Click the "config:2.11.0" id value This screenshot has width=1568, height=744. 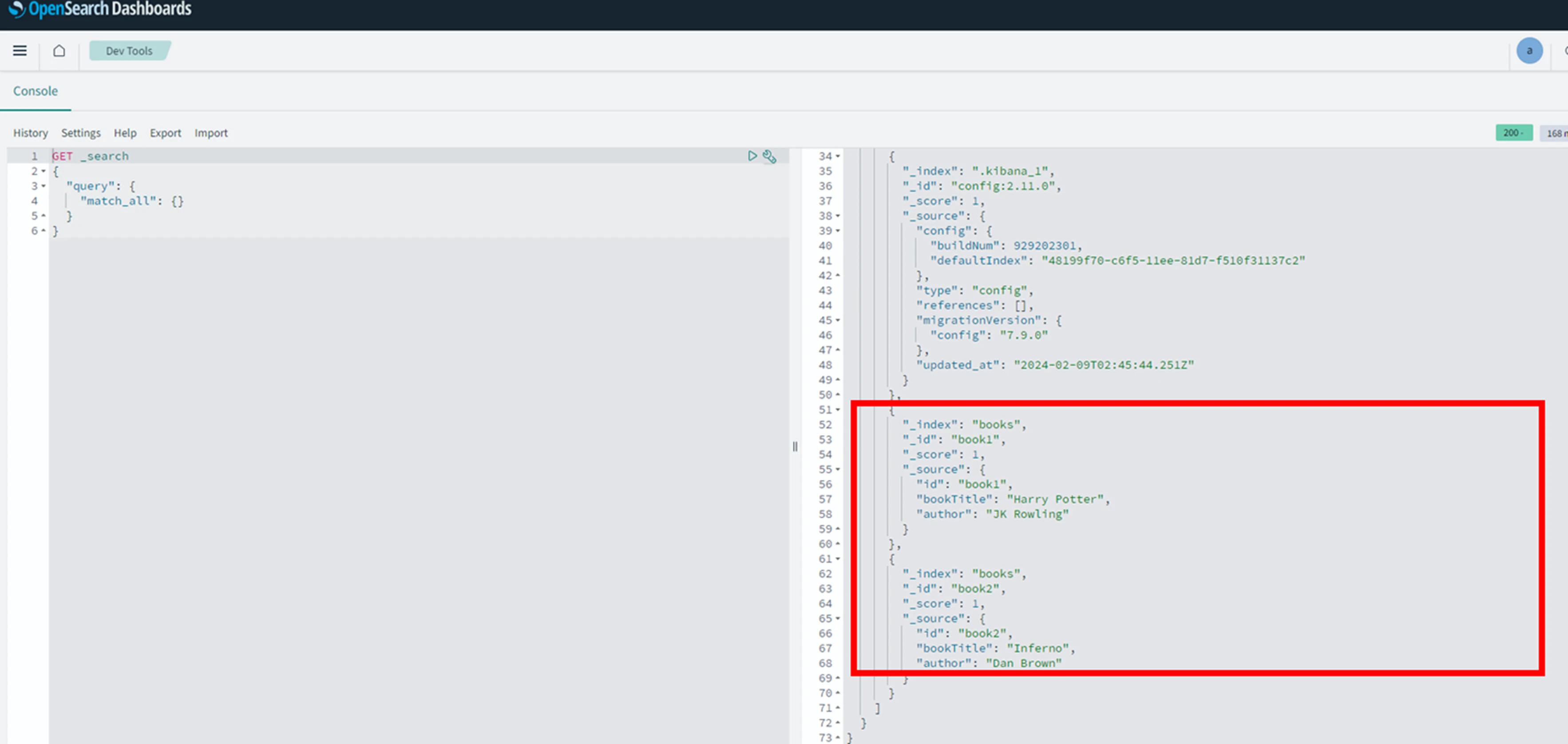[1003, 186]
